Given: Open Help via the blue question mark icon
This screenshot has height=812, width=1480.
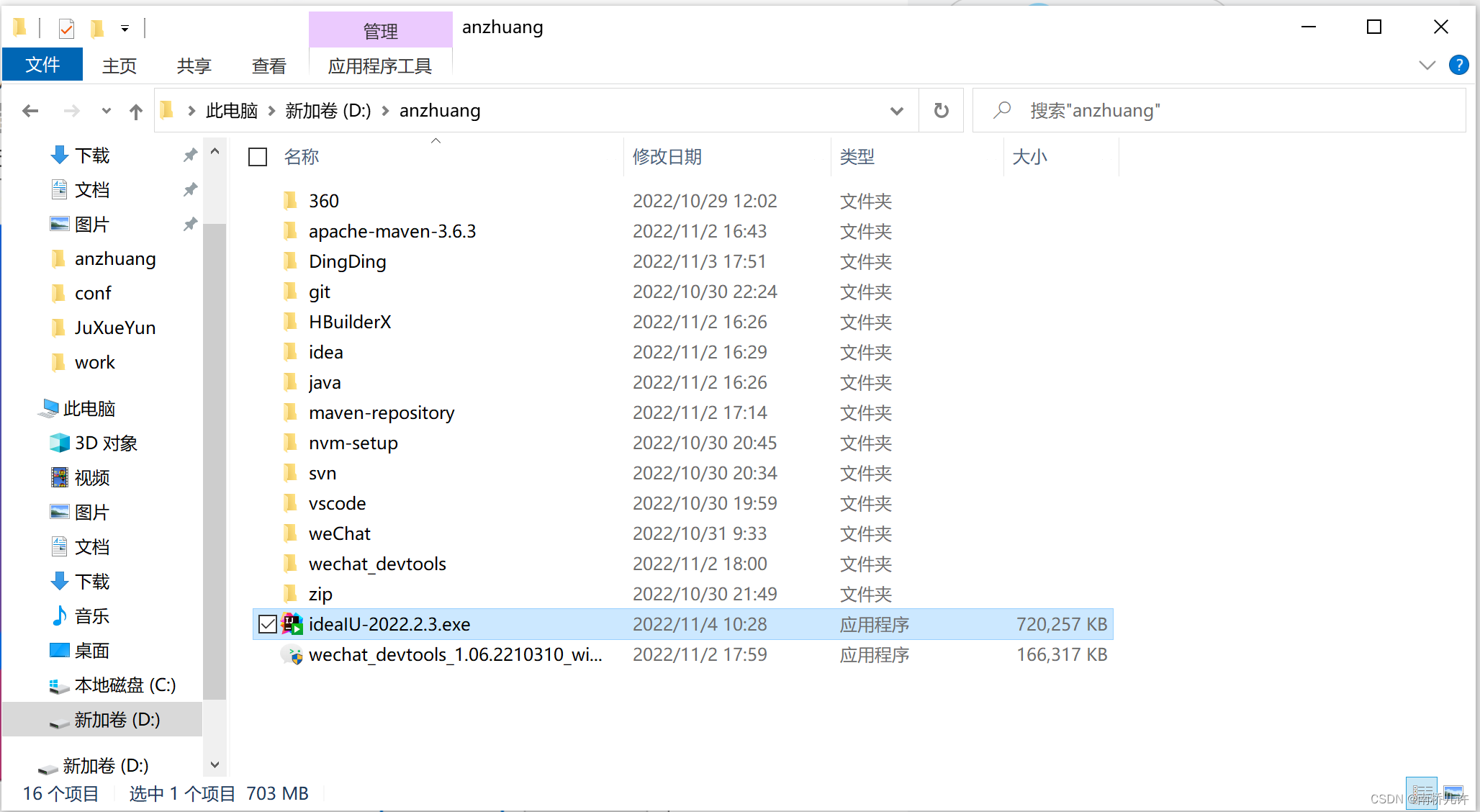Looking at the screenshot, I should click(x=1458, y=66).
